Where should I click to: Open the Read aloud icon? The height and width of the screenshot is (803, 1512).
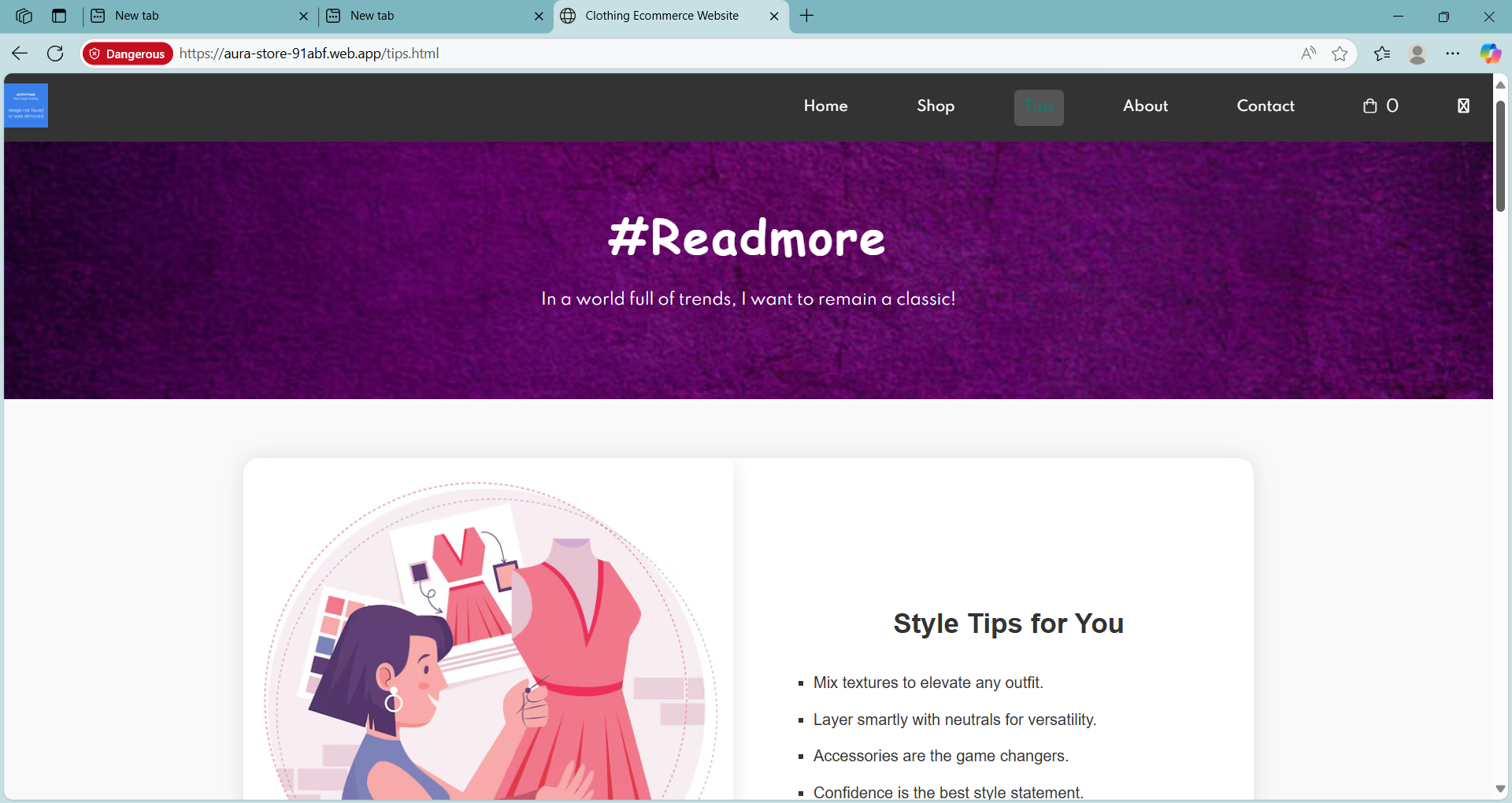pyautogui.click(x=1308, y=54)
